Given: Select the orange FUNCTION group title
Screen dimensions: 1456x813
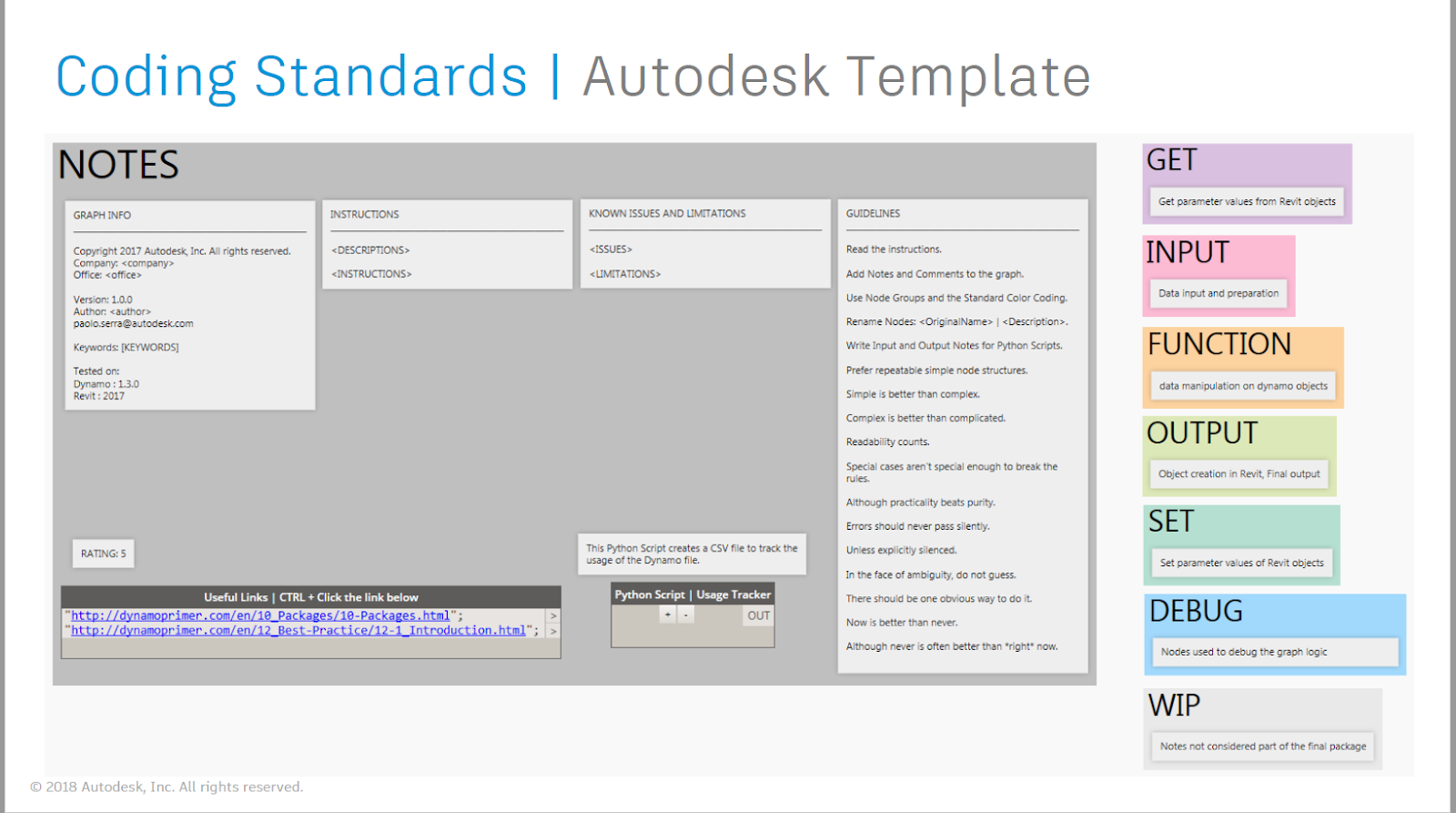Looking at the screenshot, I should point(1219,344).
